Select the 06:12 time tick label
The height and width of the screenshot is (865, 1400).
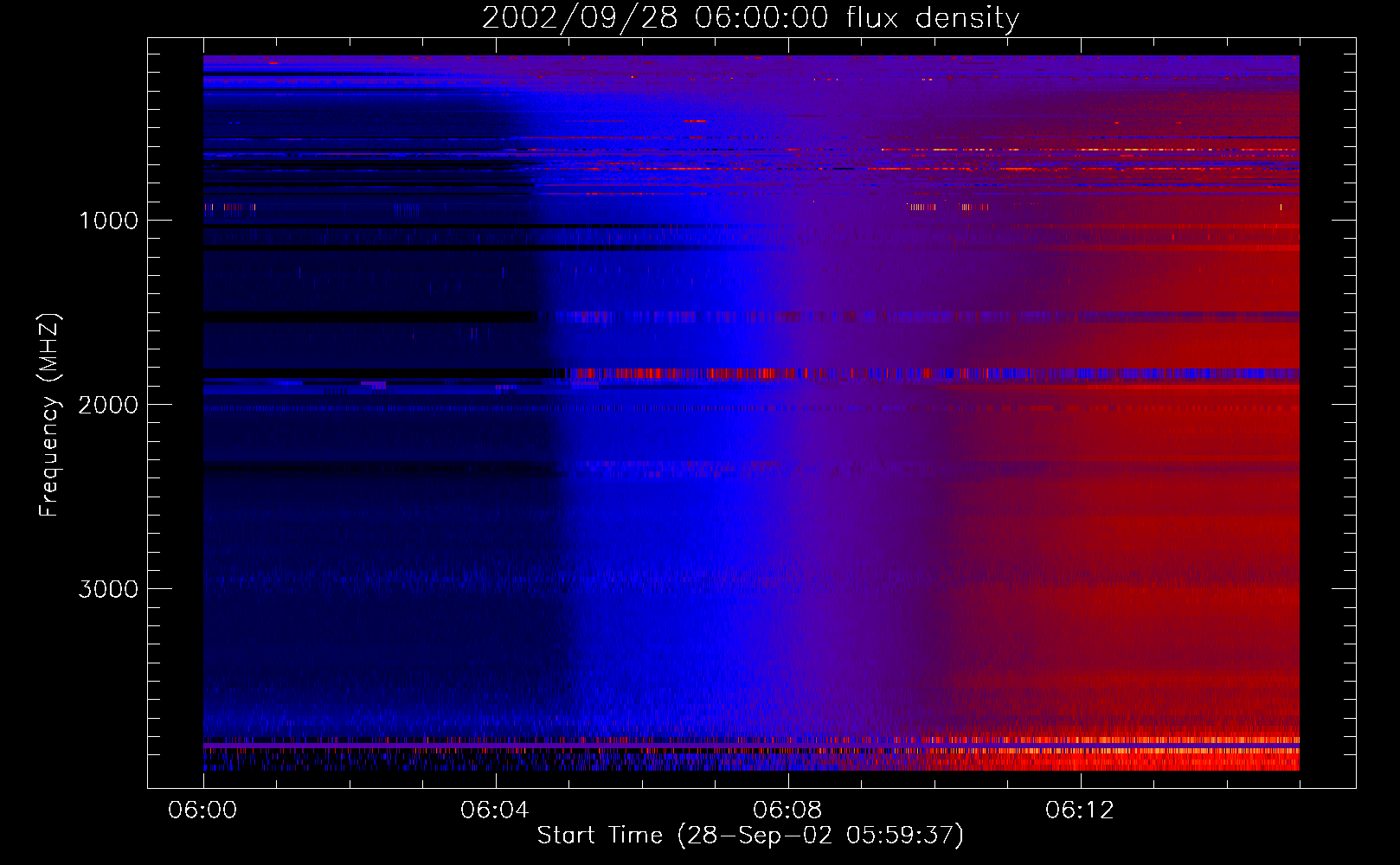pos(1080,811)
